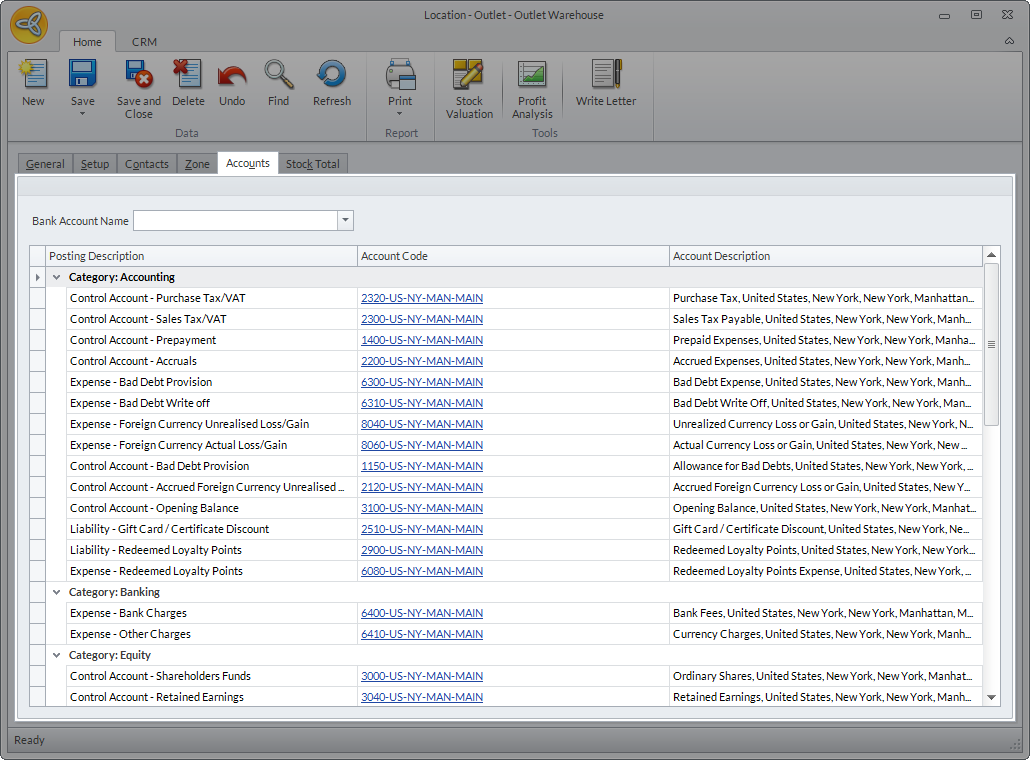Open the Stock Total tab
This screenshot has height=760, width=1030.
pyautogui.click(x=312, y=164)
